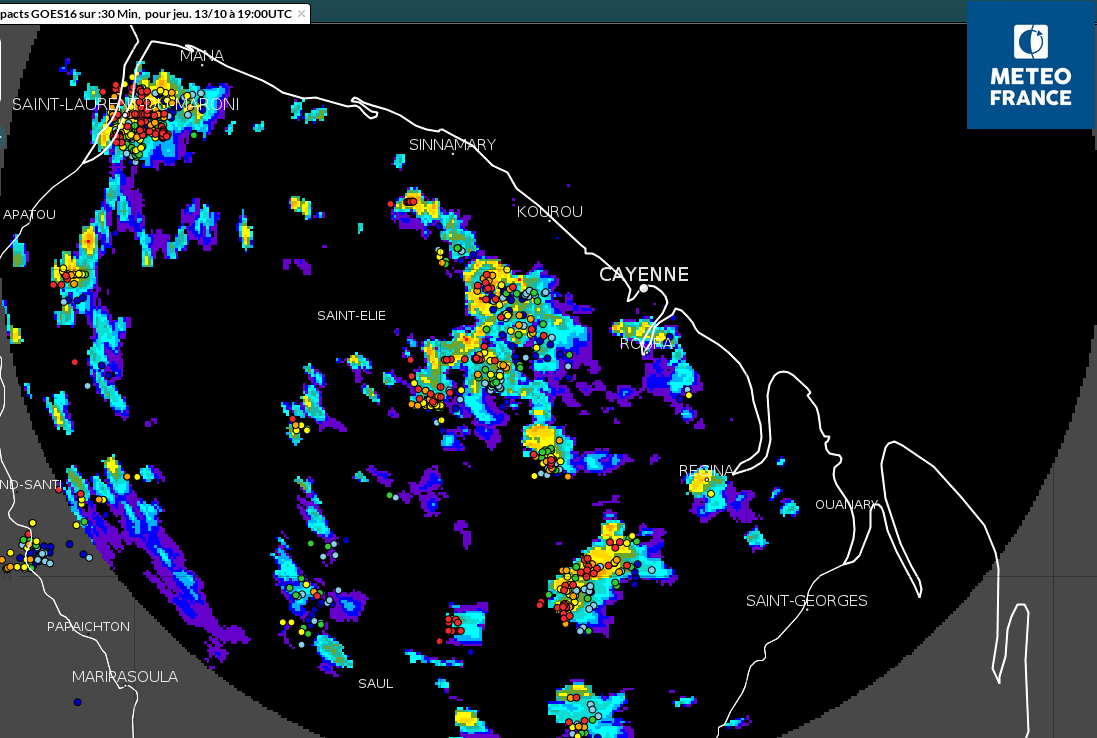This screenshot has width=1097, height=738.
Task: Click the CAYENNE city label
Action: [644, 274]
